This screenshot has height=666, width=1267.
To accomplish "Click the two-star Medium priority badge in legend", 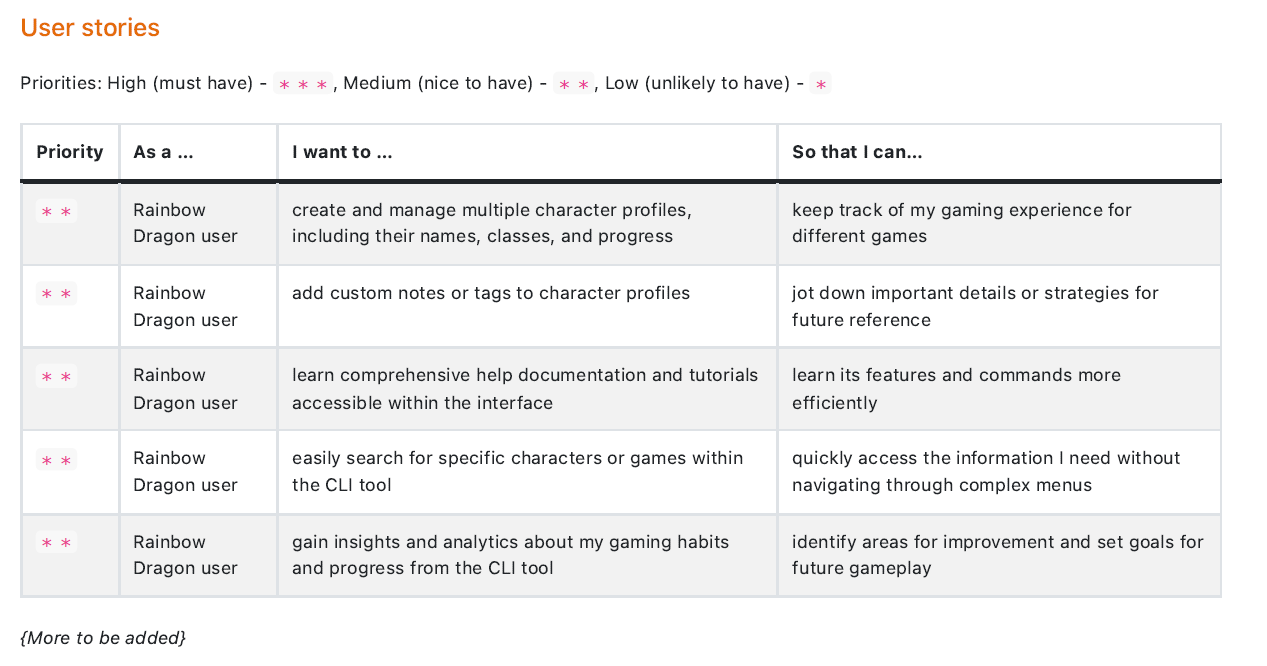I will pyautogui.click(x=574, y=84).
